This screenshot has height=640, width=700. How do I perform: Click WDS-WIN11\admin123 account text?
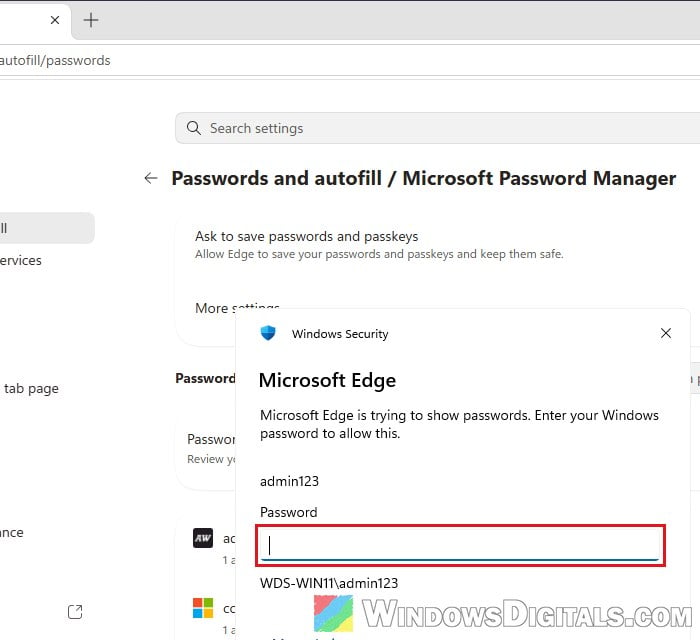(x=329, y=583)
